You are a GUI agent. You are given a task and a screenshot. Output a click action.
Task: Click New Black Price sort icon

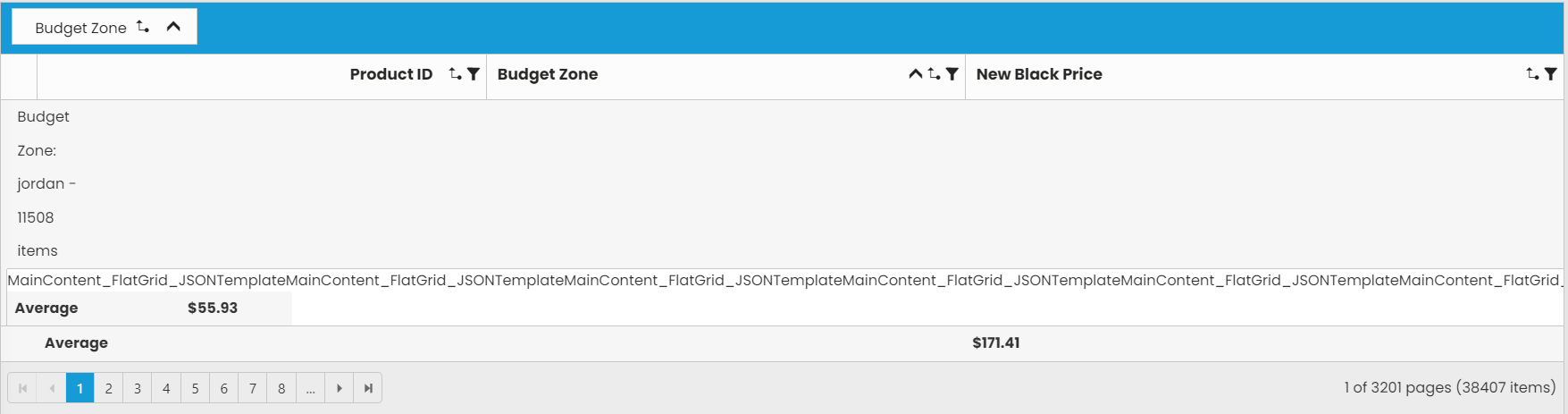(x=1533, y=74)
